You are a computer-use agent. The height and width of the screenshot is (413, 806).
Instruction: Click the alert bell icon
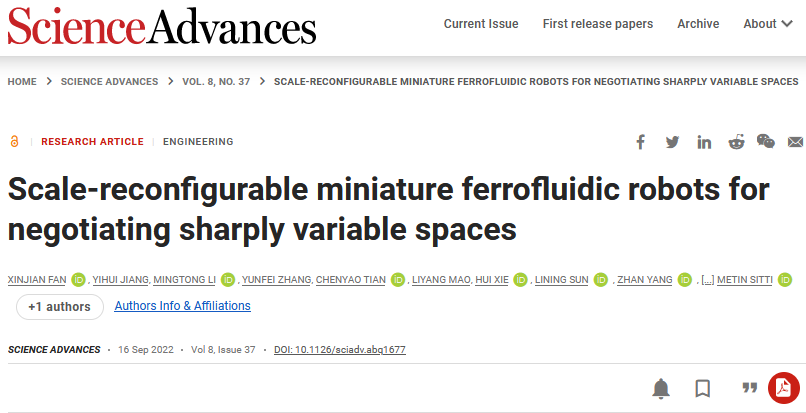(661, 388)
